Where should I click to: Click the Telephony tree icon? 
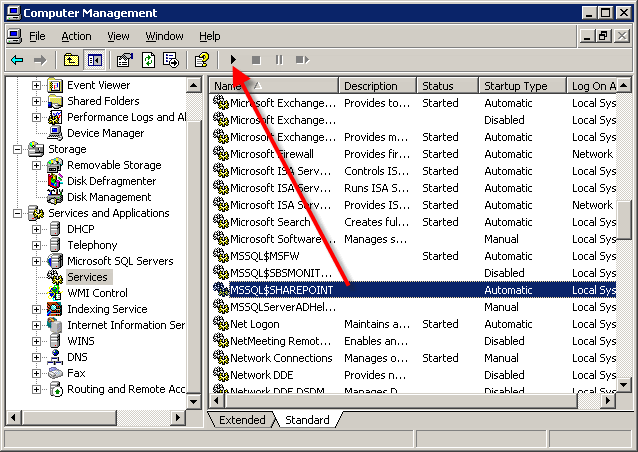click(55, 245)
